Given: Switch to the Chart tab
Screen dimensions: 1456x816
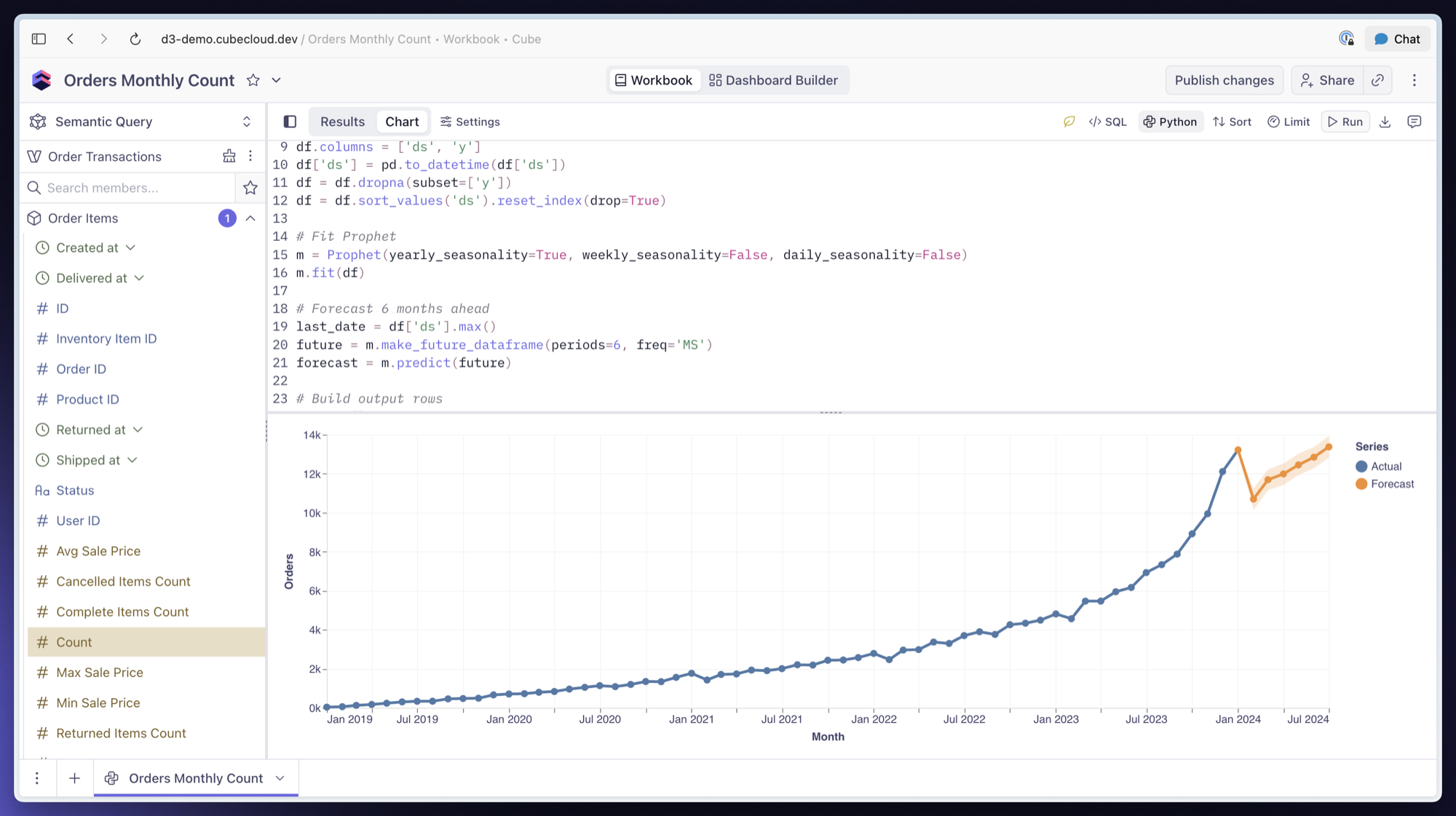Looking at the screenshot, I should point(402,122).
